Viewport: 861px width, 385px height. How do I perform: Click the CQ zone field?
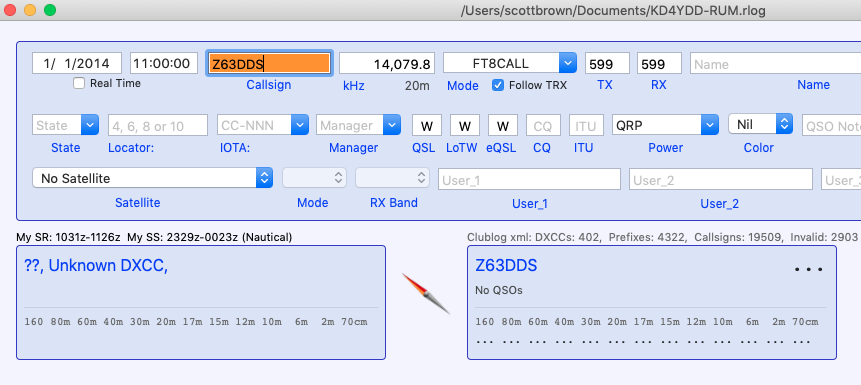[543, 125]
